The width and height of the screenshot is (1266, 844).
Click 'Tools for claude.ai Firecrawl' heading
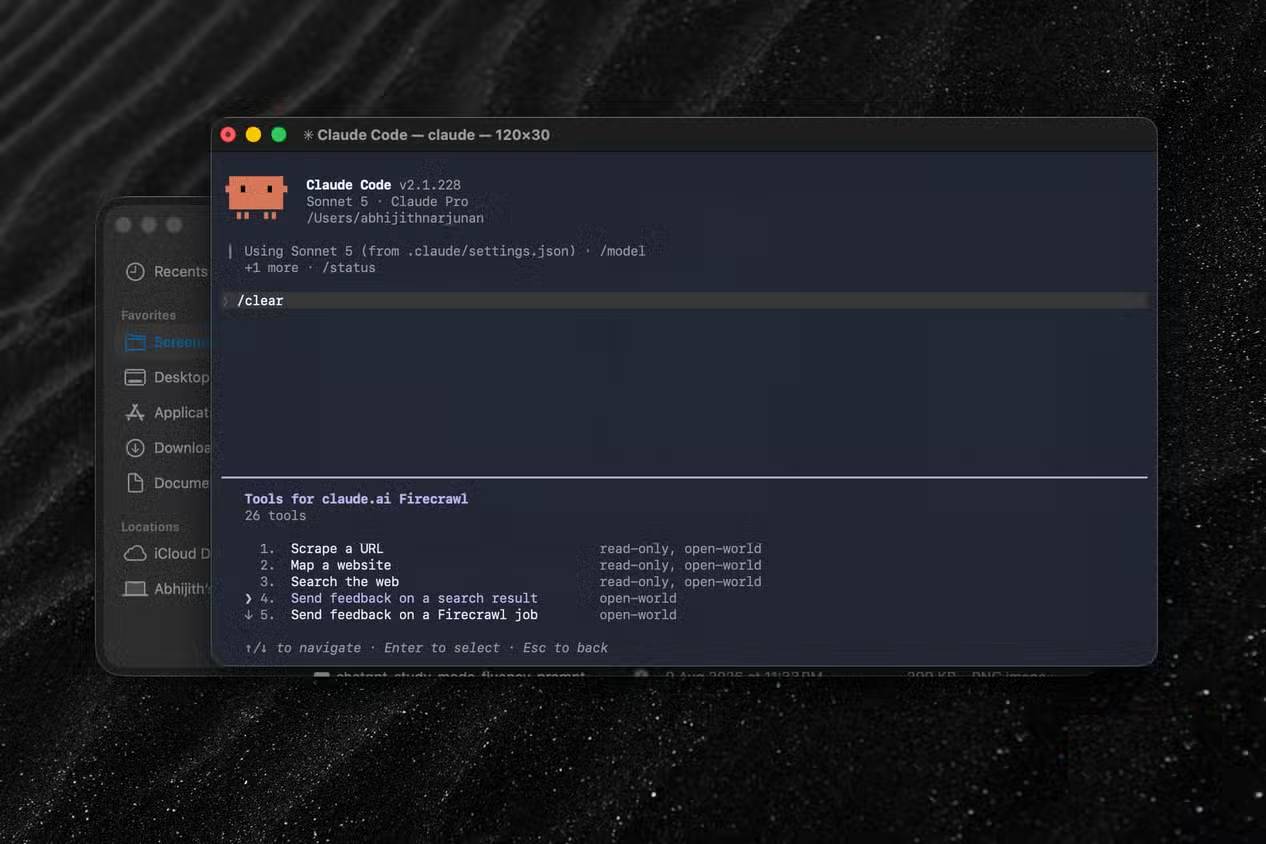click(356, 498)
